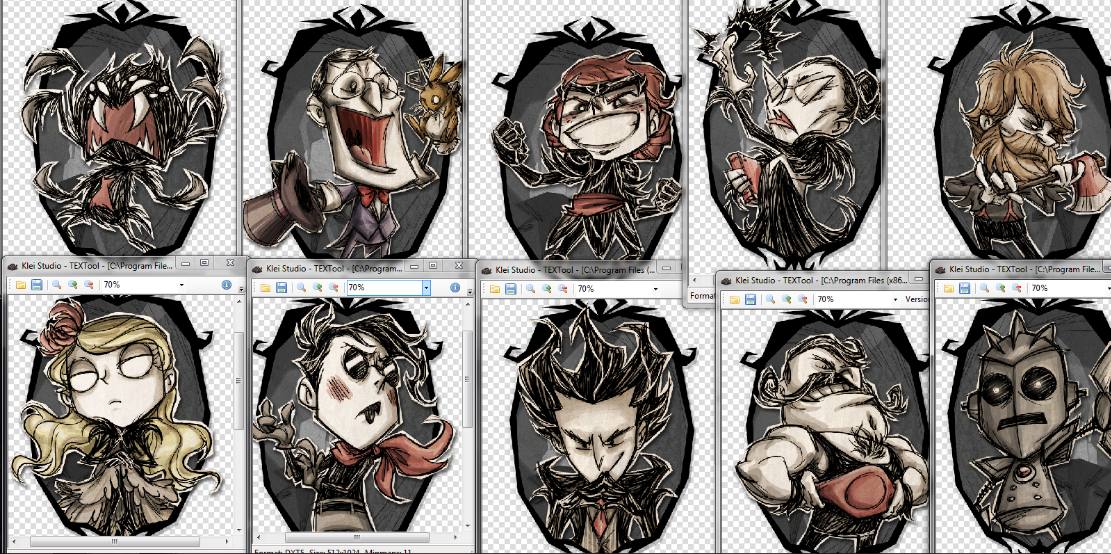Focus the bearded lumberjack with axe portrait window
Image resolution: width=1111 pixels, height=554 pixels.
(999, 128)
